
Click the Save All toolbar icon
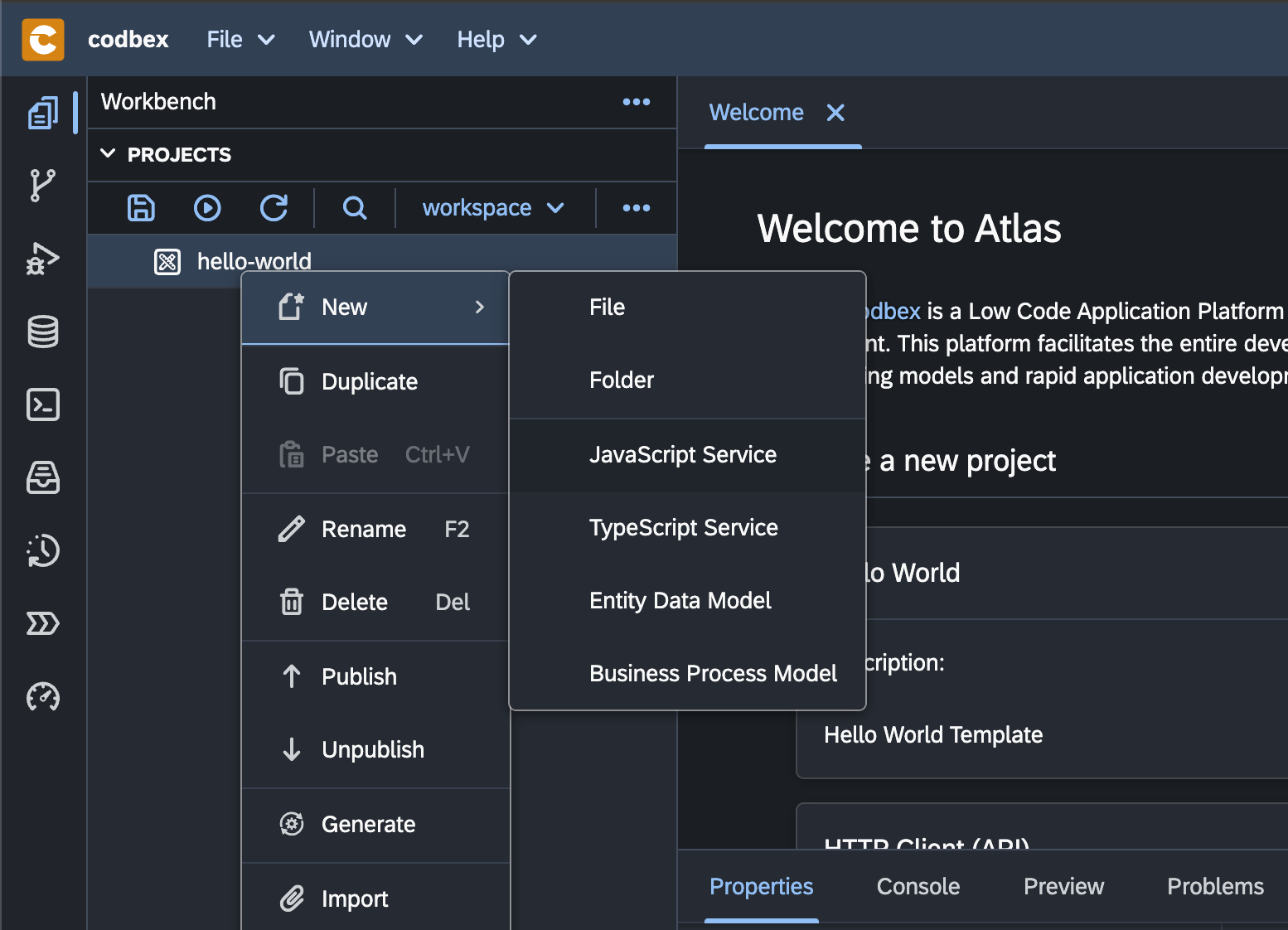(x=141, y=207)
